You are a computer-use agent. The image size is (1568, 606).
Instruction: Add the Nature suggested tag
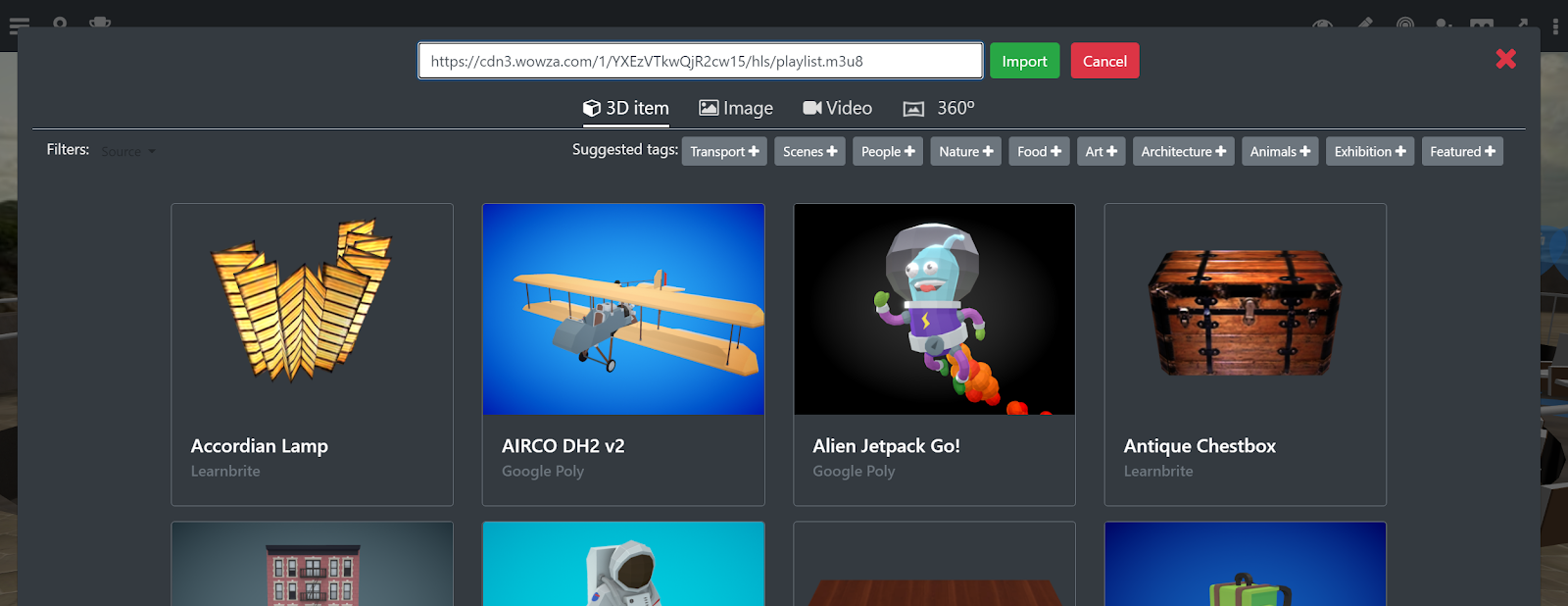[x=966, y=151]
